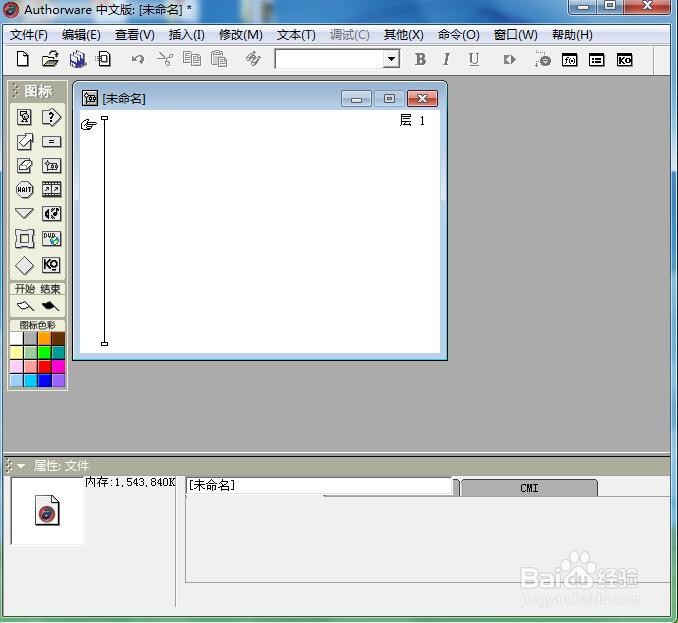Viewport: 678px width, 623px height.
Task: Click the Save All toolbar icon
Action: point(77,59)
